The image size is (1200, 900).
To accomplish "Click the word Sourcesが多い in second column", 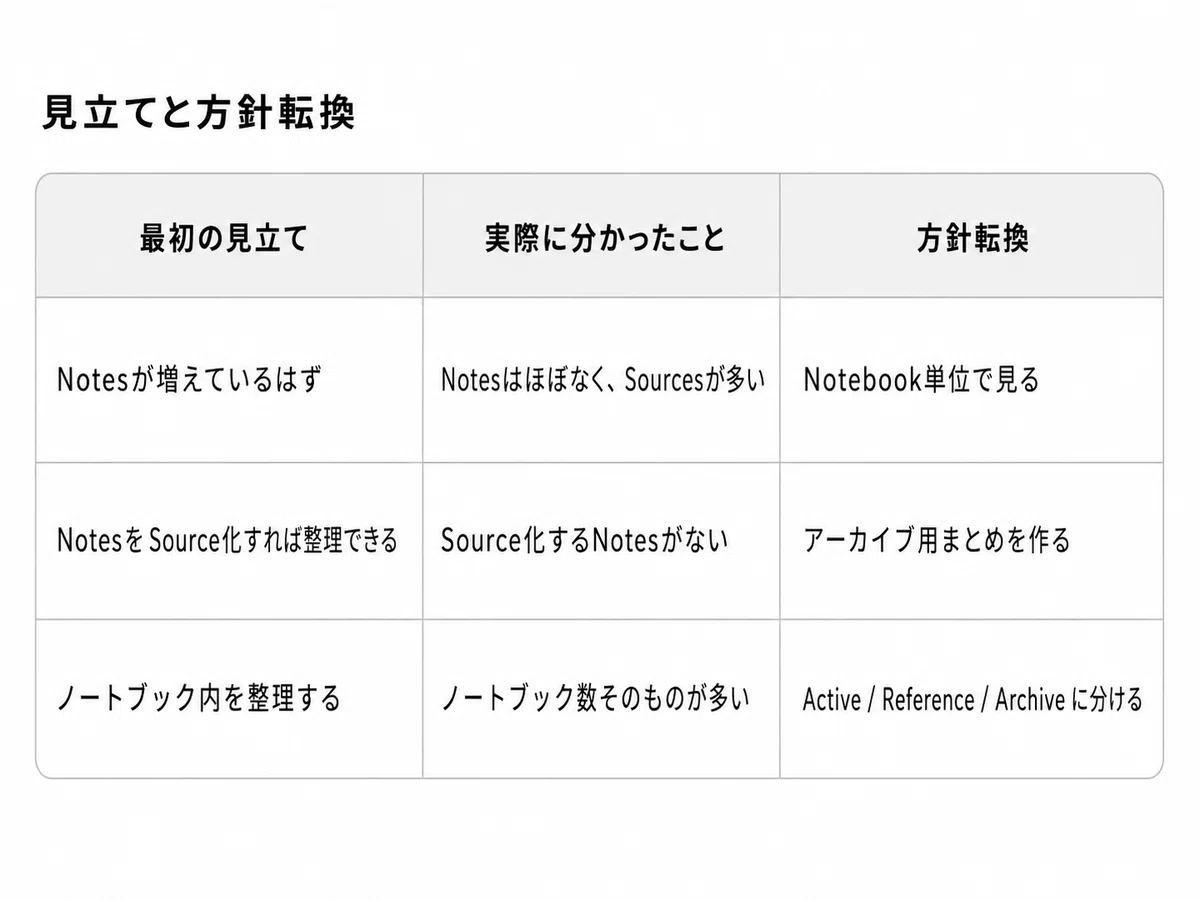I will click(x=696, y=381).
